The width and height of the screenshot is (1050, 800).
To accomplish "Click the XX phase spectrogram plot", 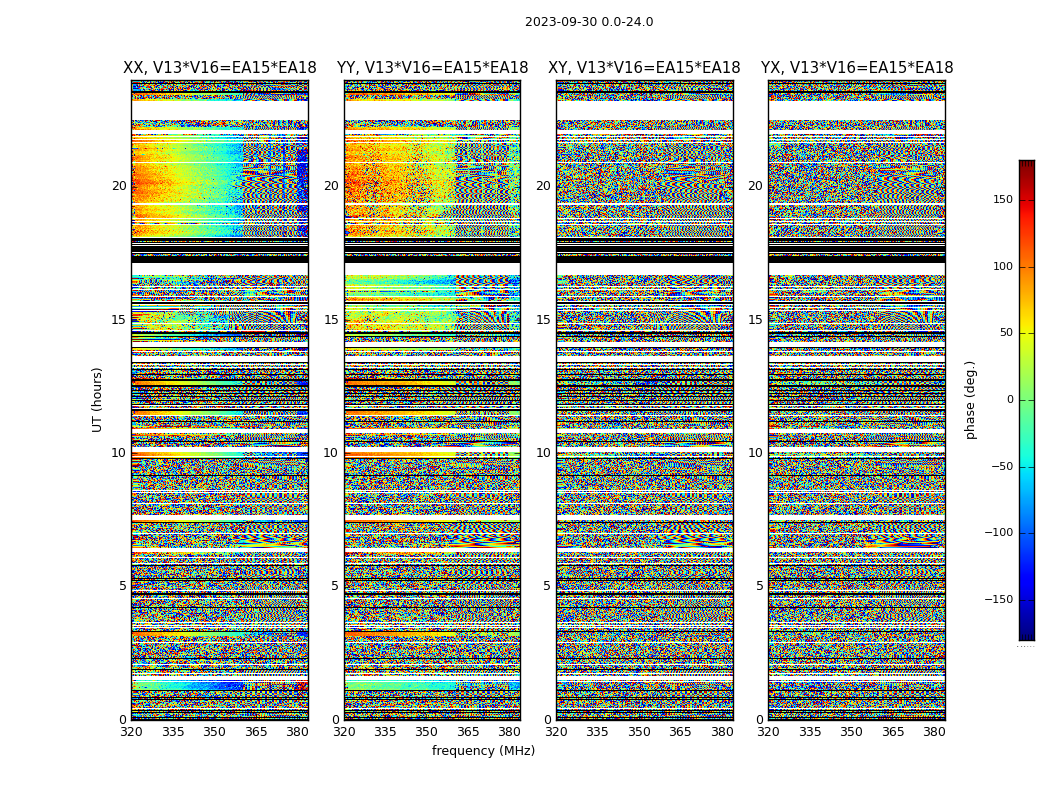I will 220,400.
